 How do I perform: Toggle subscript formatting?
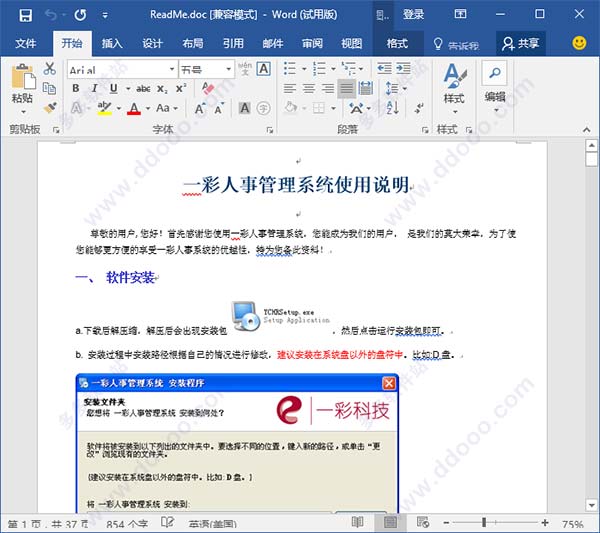[x=162, y=89]
